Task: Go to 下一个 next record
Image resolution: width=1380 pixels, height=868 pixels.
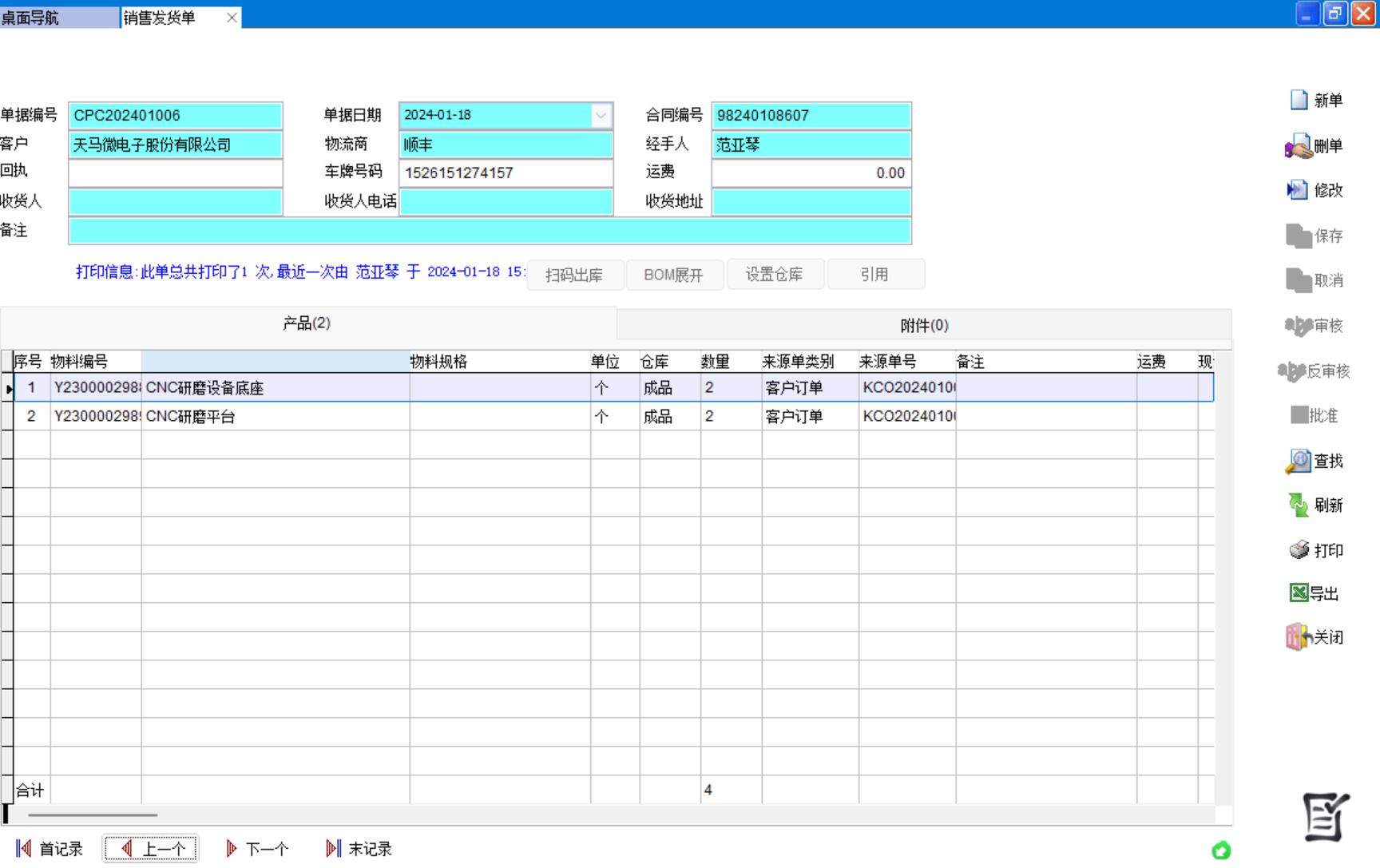Action: click(258, 849)
